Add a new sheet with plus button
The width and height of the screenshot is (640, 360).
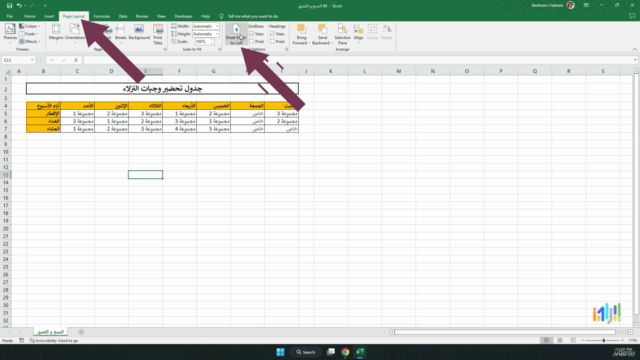point(81,332)
